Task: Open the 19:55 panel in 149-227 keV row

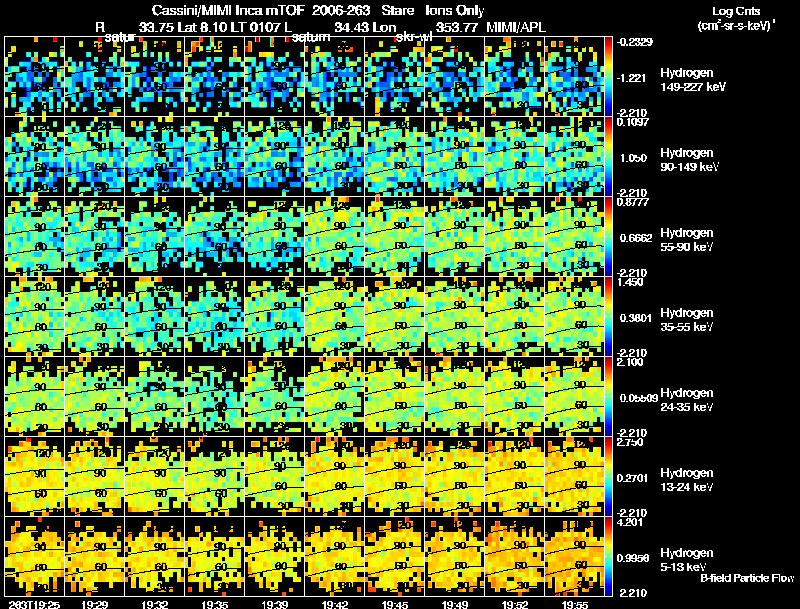Action: (575, 77)
